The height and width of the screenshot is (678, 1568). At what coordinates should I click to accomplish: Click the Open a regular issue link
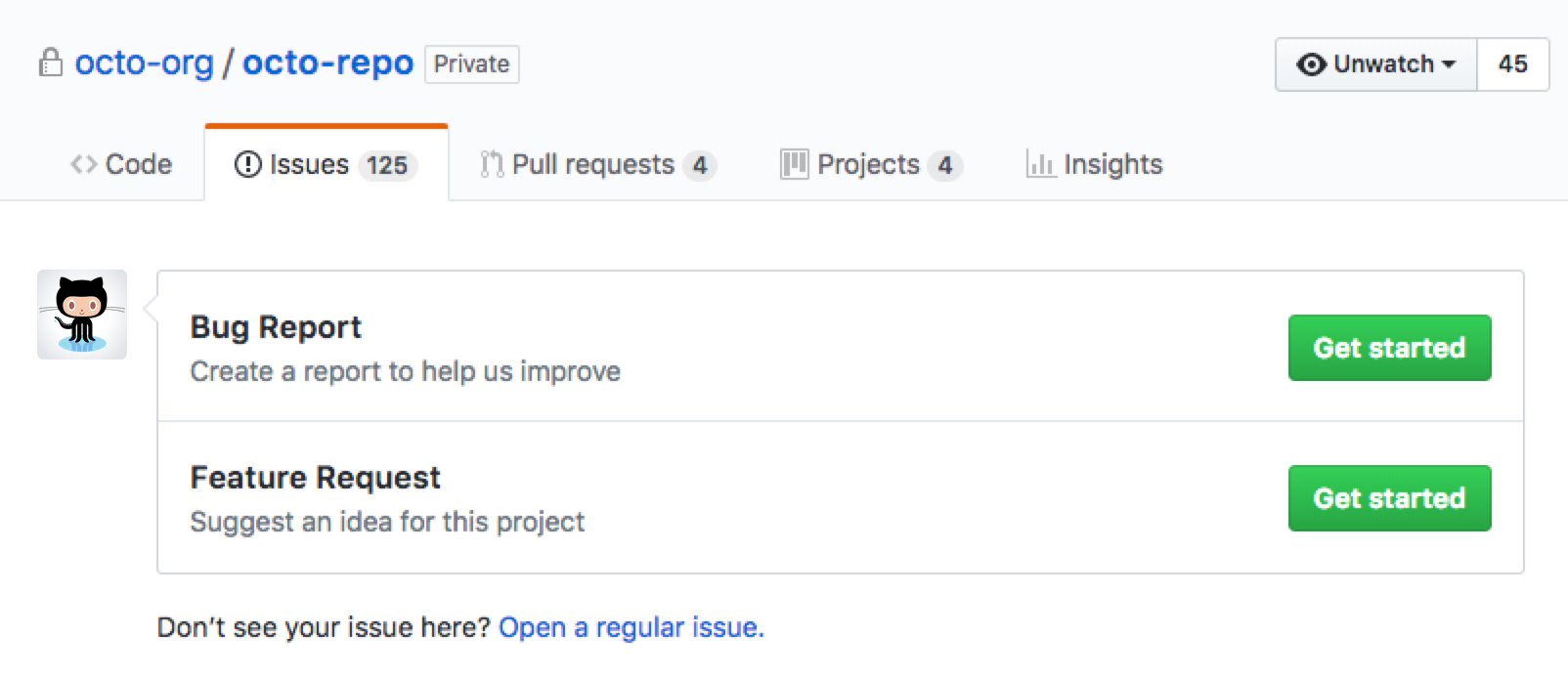tap(632, 627)
